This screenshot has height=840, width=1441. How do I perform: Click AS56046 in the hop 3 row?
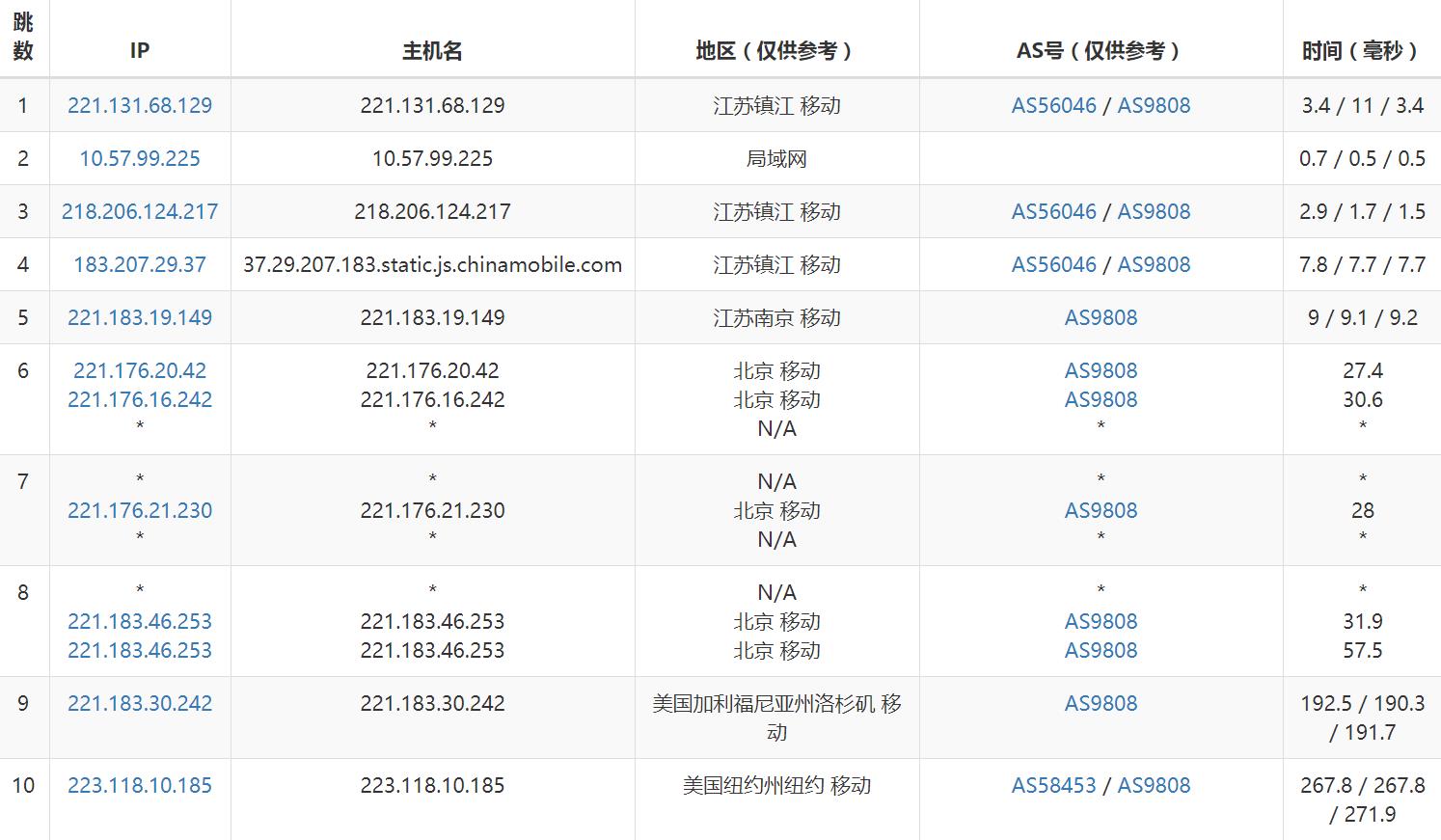pos(1053,211)
